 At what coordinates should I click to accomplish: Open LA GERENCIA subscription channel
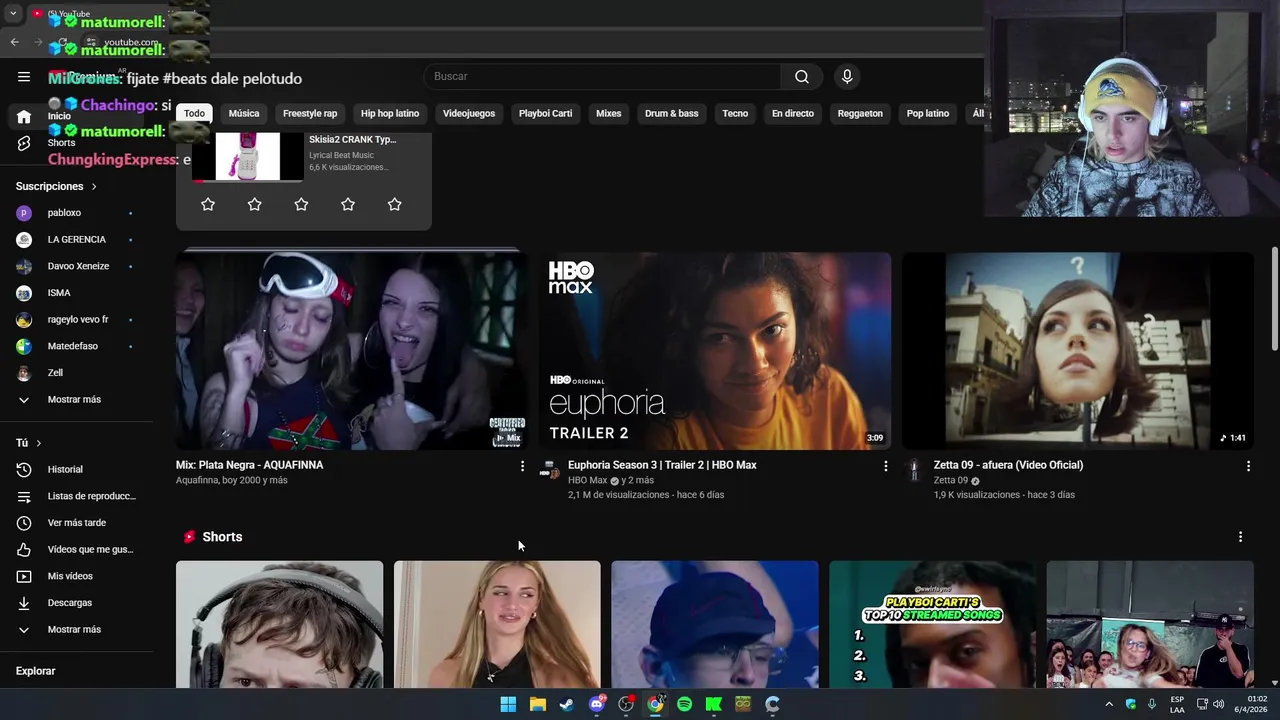[75, 239]
